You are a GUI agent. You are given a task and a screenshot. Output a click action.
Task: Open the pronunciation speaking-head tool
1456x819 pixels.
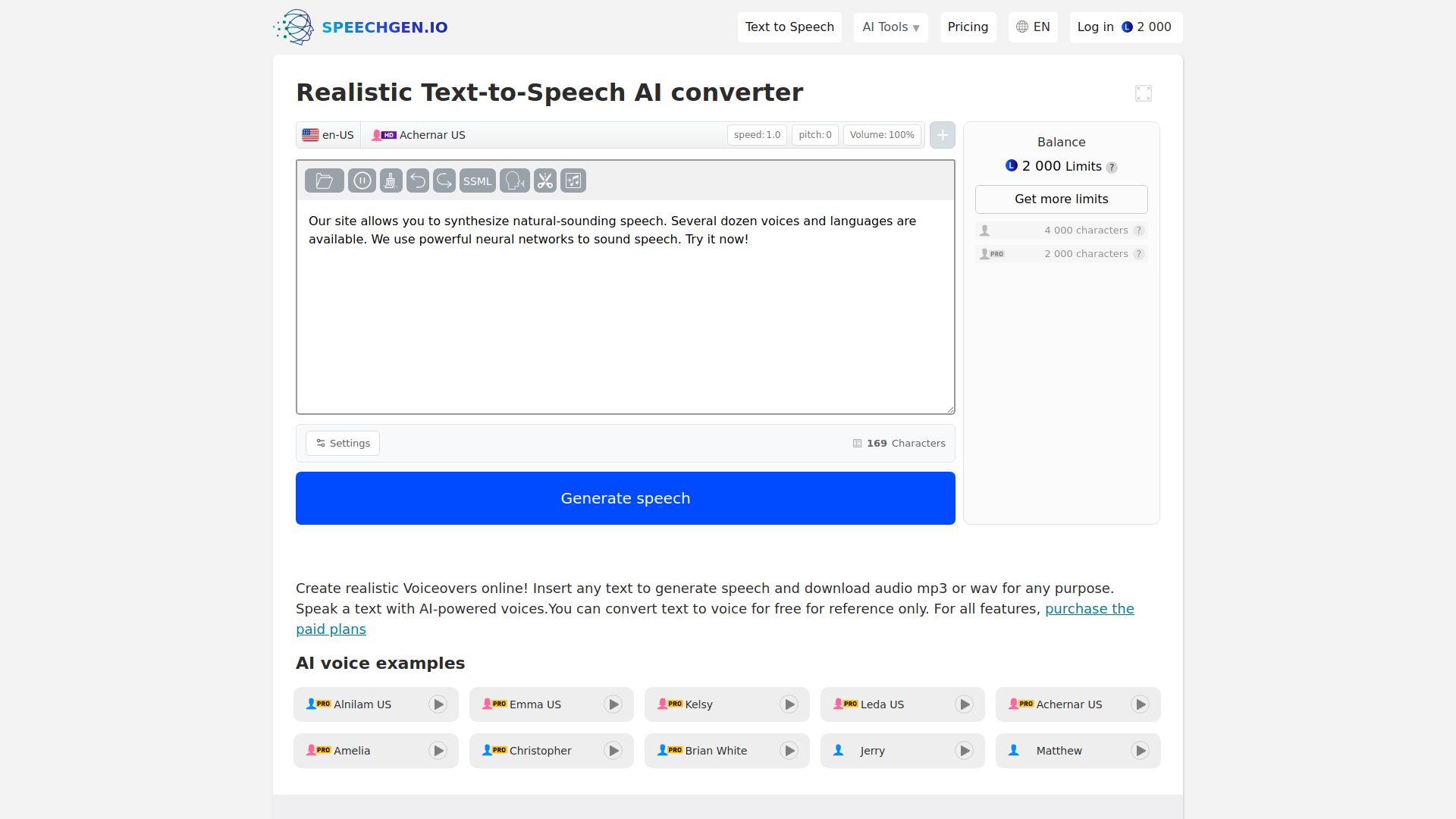click(514, 180)
